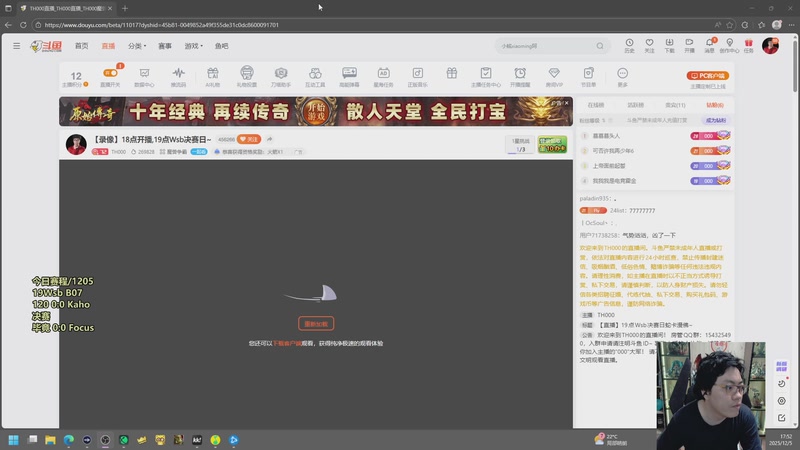The width and height of the screenshot is (800, 450).
Task: Click the share arrow beside stream title
Action: 269,139
